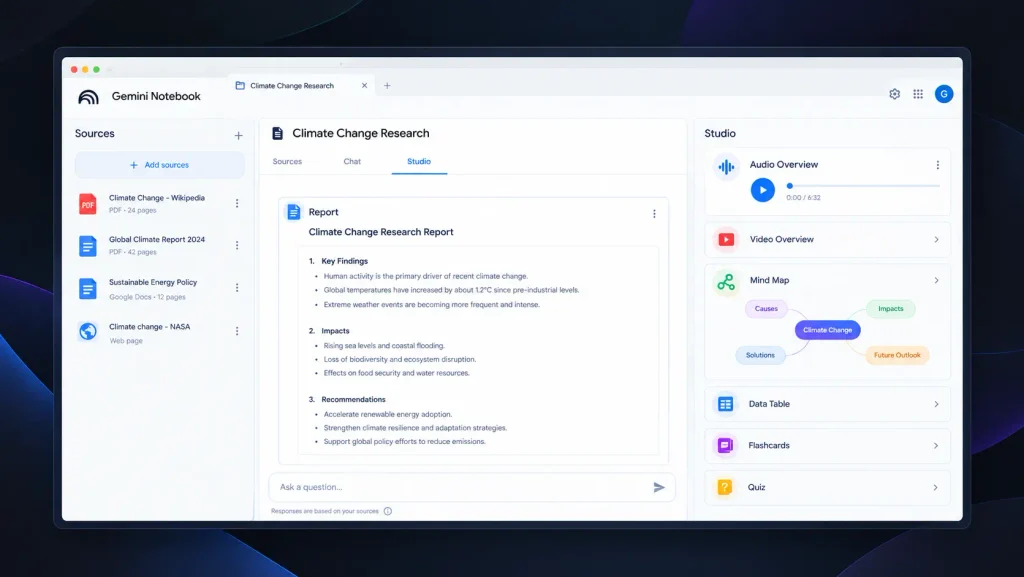Click the Climate Change - Wikipedia PDF icon

tap(88, 204)
